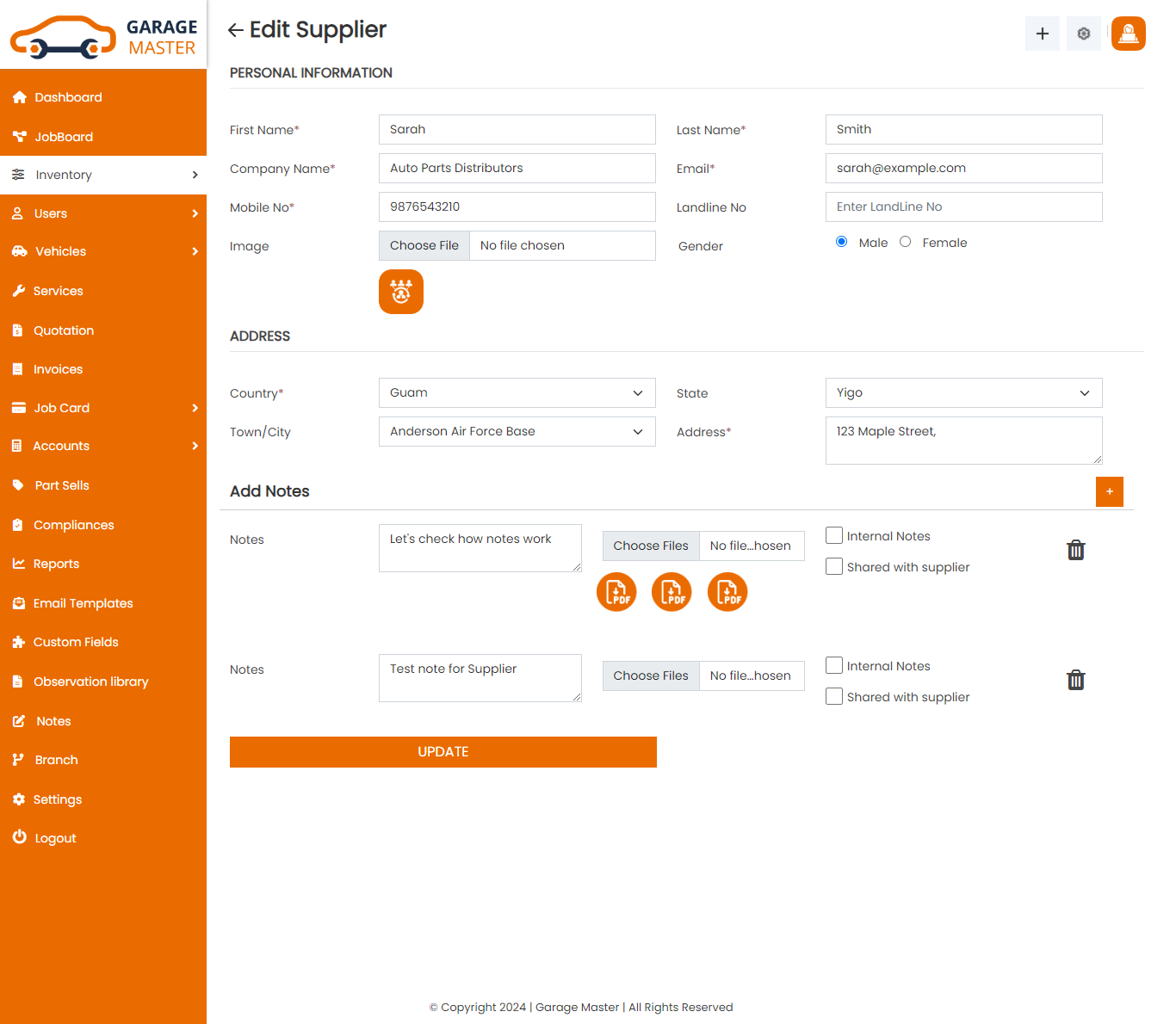1176x1024 pixels.
Task: Check Internal Notes for first note
Action: (834, 536)
